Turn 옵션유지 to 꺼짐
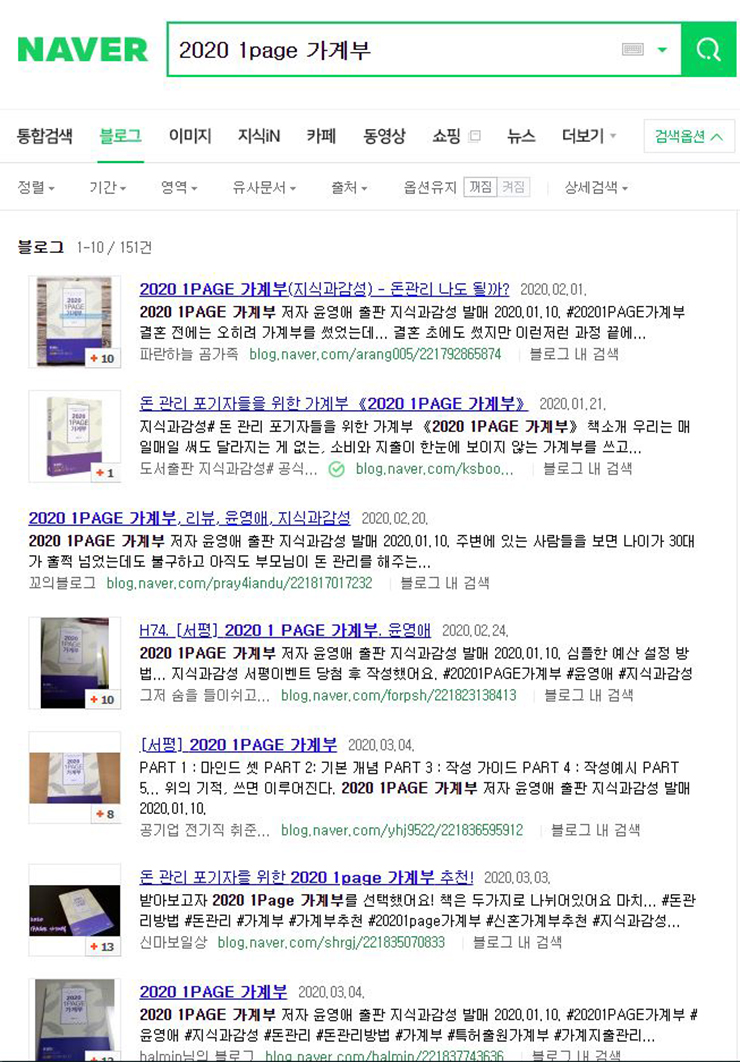This screenshot has height=1062, width=740. click(480, 188)
